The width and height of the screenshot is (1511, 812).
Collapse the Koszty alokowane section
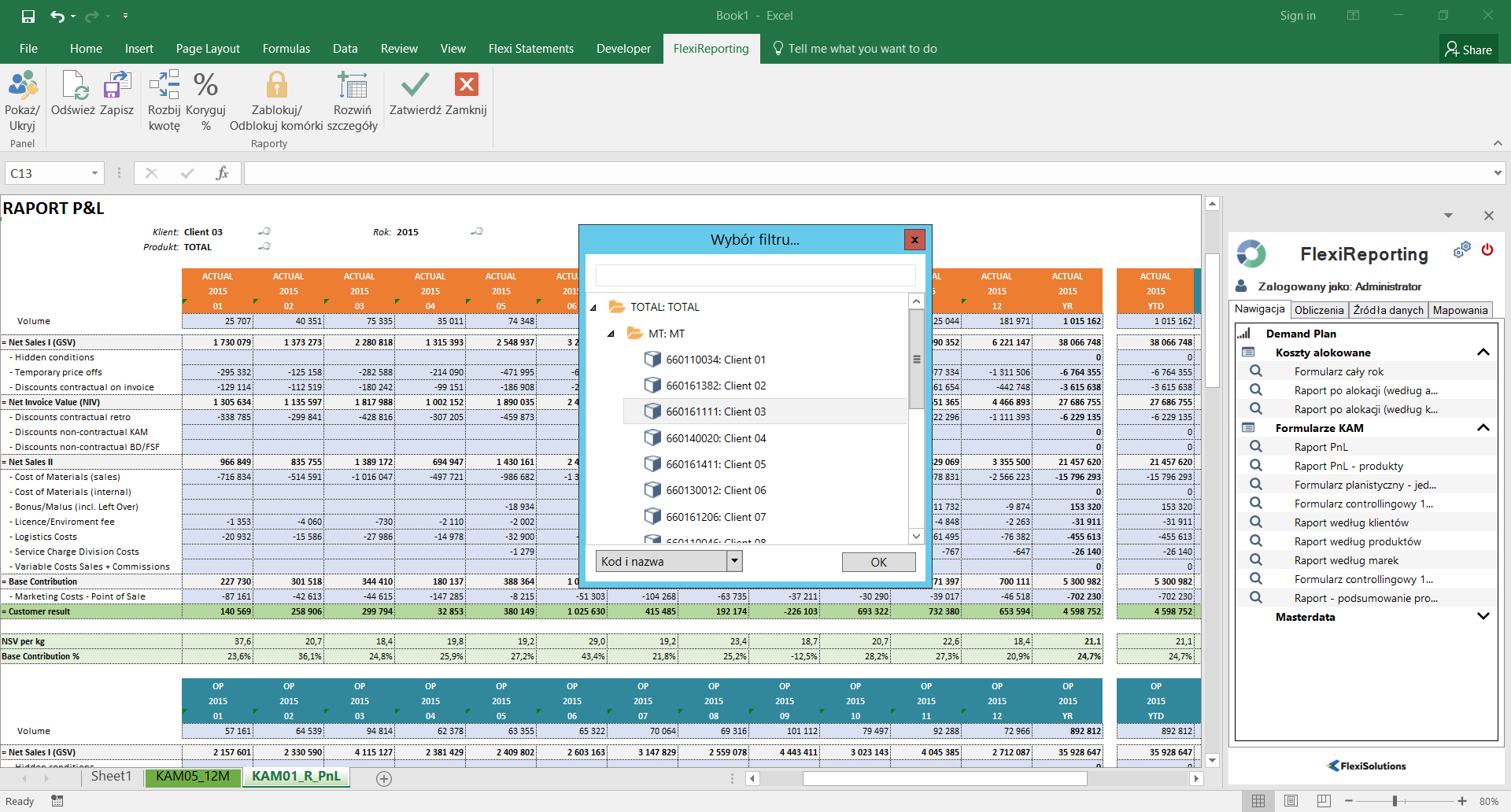(x=1483, y=352)
